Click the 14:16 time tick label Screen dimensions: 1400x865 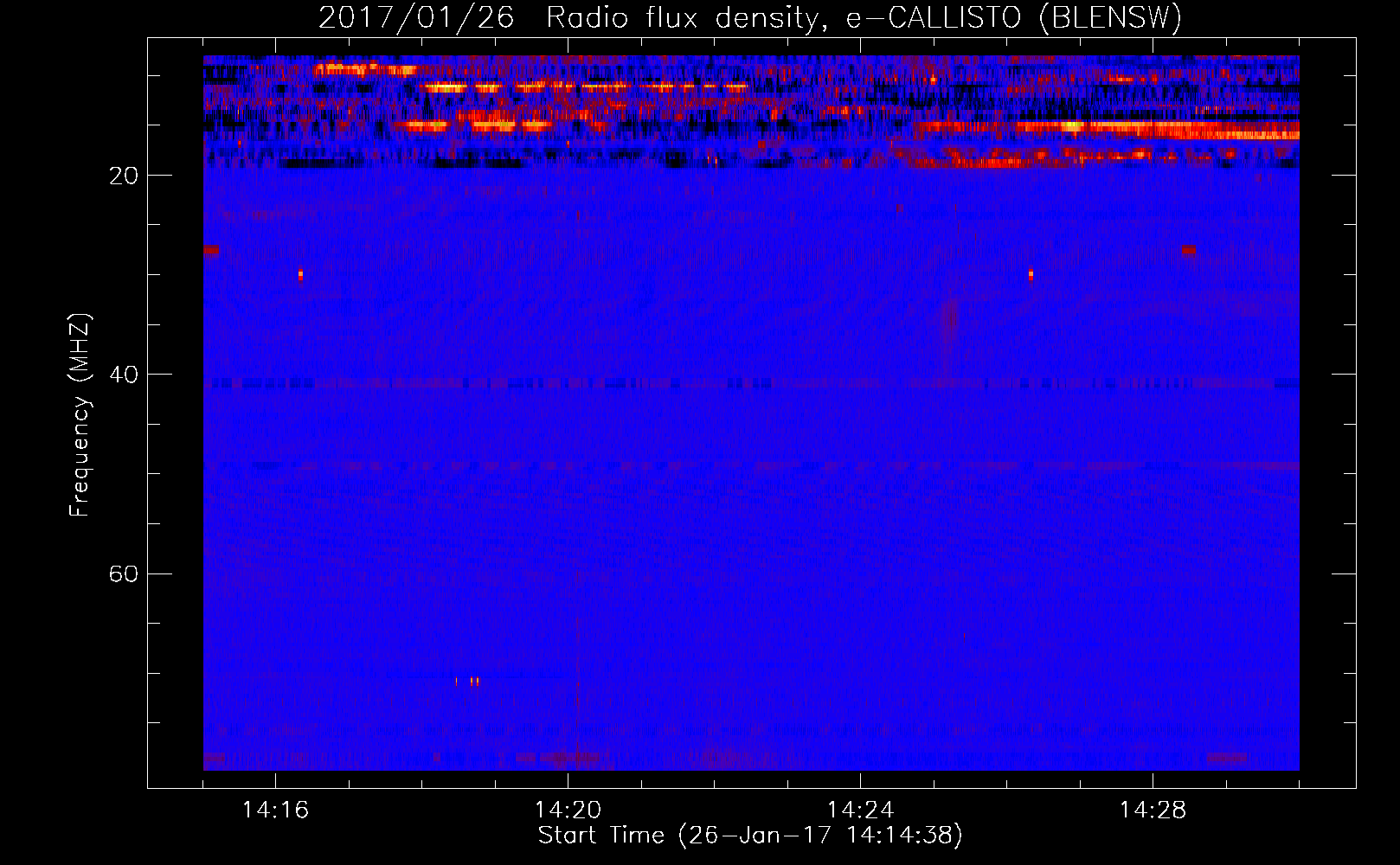pyautogui.click(x=275, y=811)
